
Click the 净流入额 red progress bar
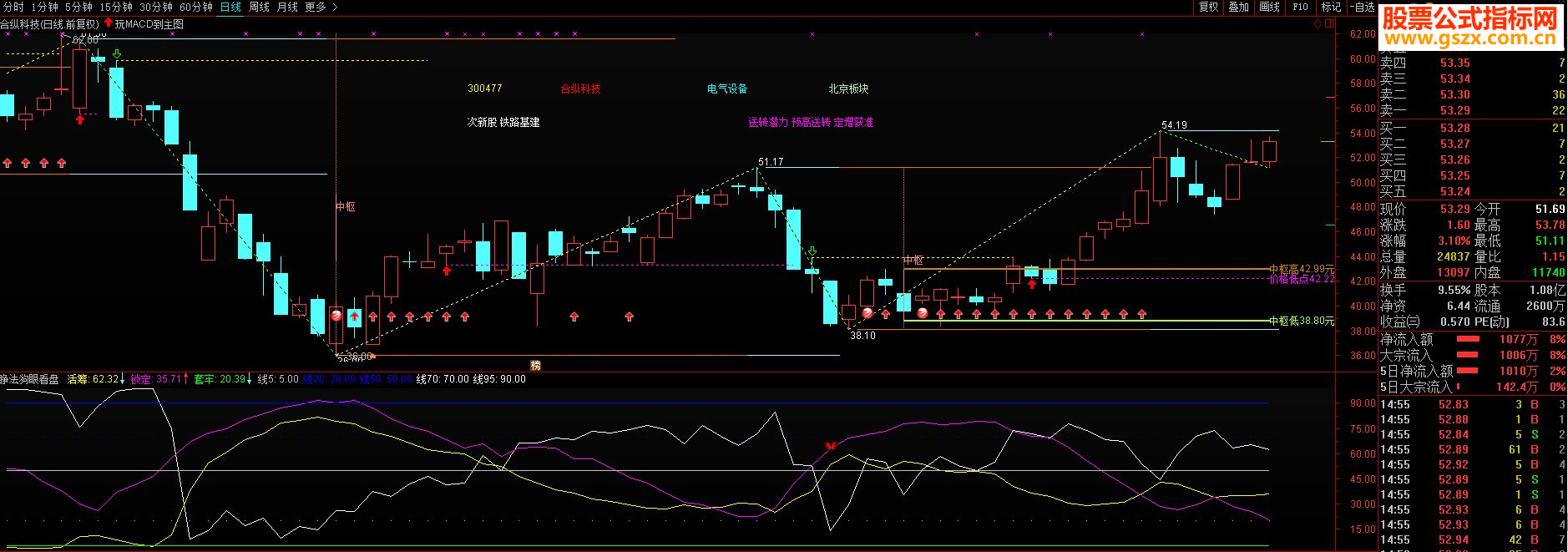click(1468, 339)
